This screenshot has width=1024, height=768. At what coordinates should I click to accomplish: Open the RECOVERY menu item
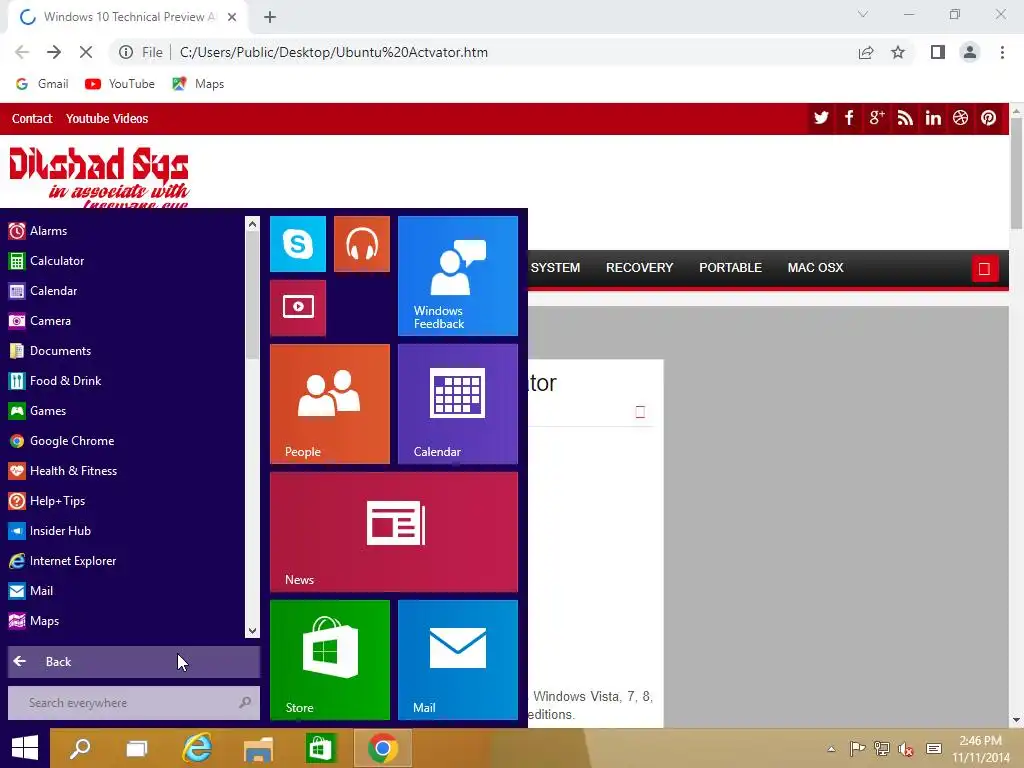[639, 268]
